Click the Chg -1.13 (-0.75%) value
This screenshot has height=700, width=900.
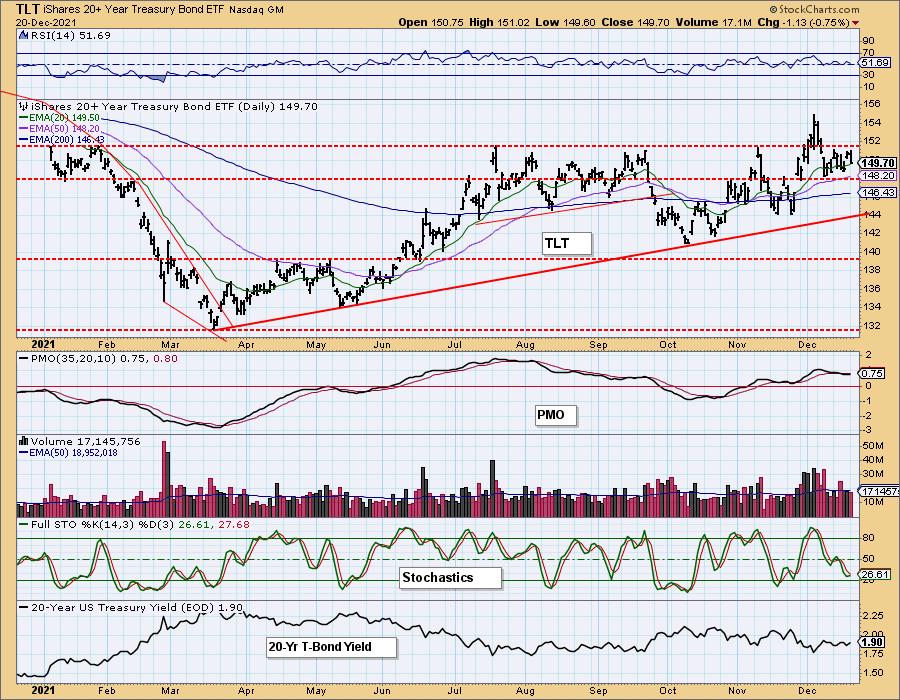[804, 22]
